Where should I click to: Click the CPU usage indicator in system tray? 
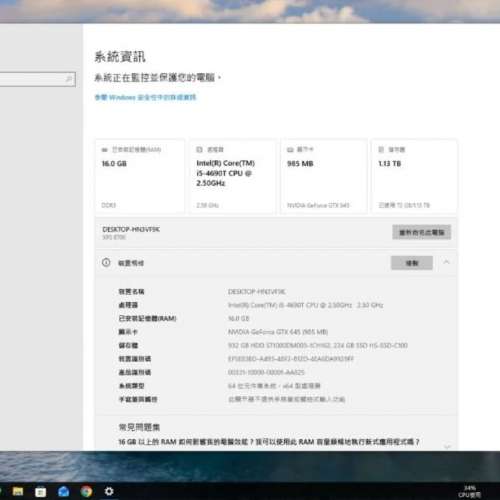point(469,492)
